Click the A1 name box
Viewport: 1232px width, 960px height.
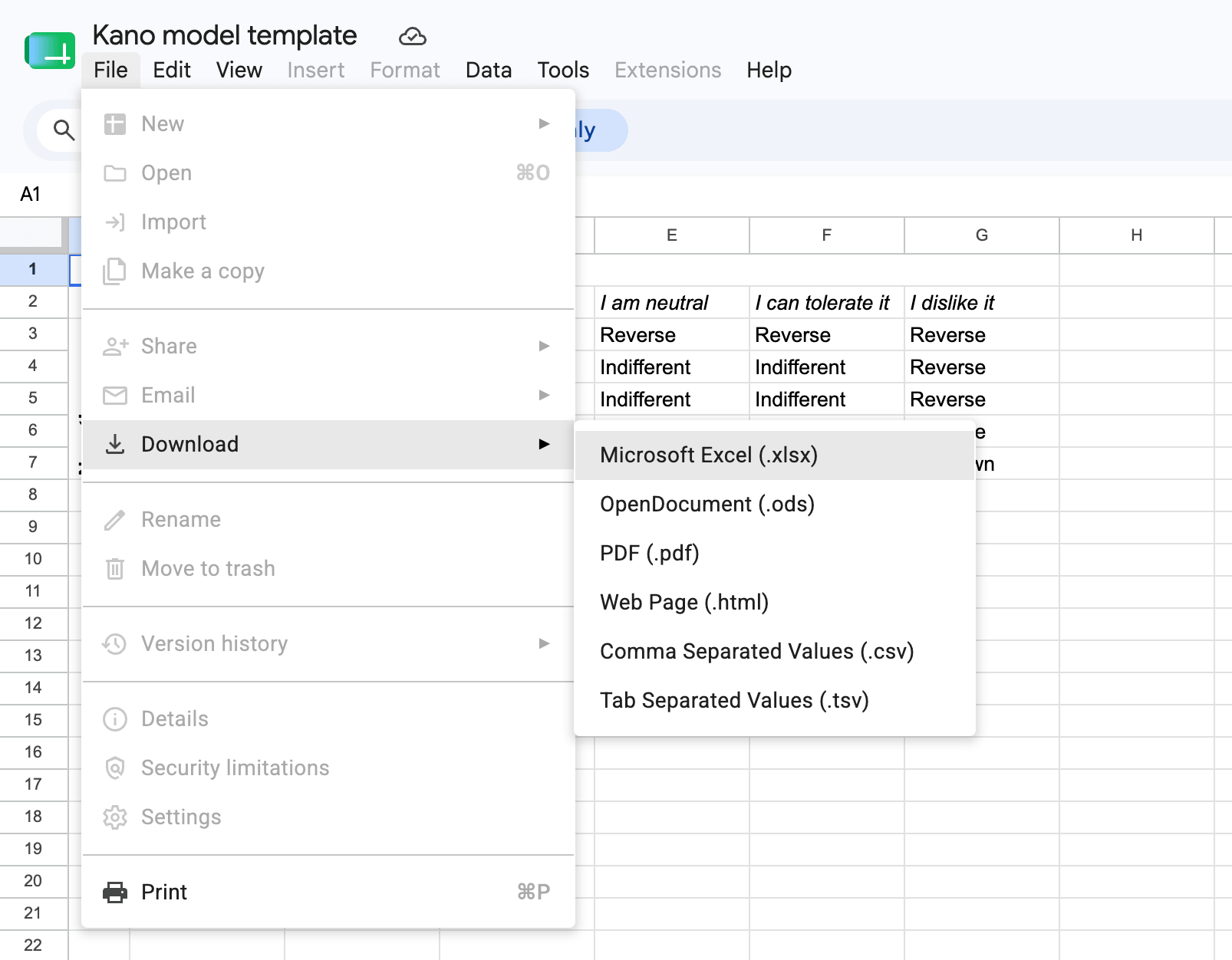[x=31, y=195]
